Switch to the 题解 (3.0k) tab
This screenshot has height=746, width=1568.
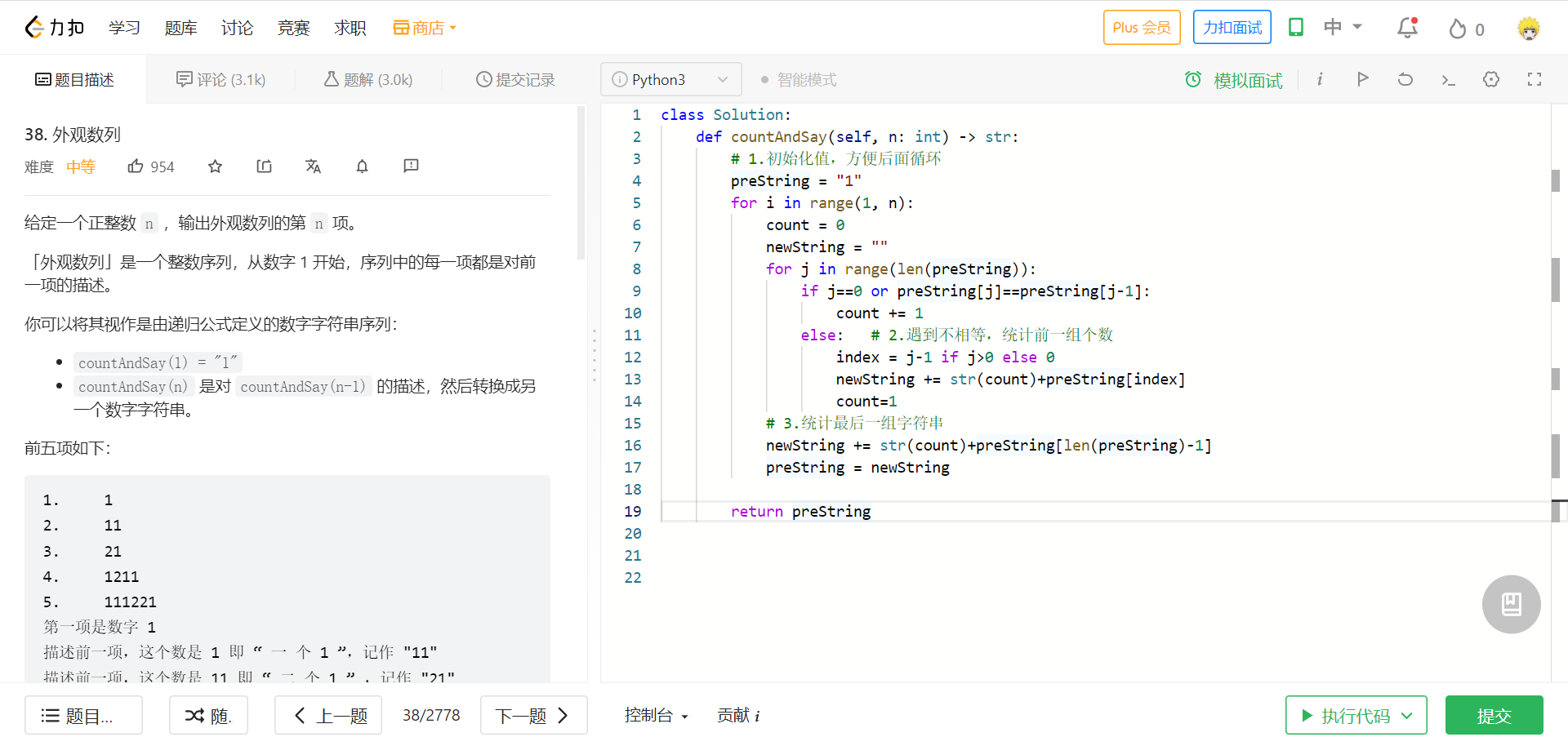pyautogui.click(x=368, y=79)
